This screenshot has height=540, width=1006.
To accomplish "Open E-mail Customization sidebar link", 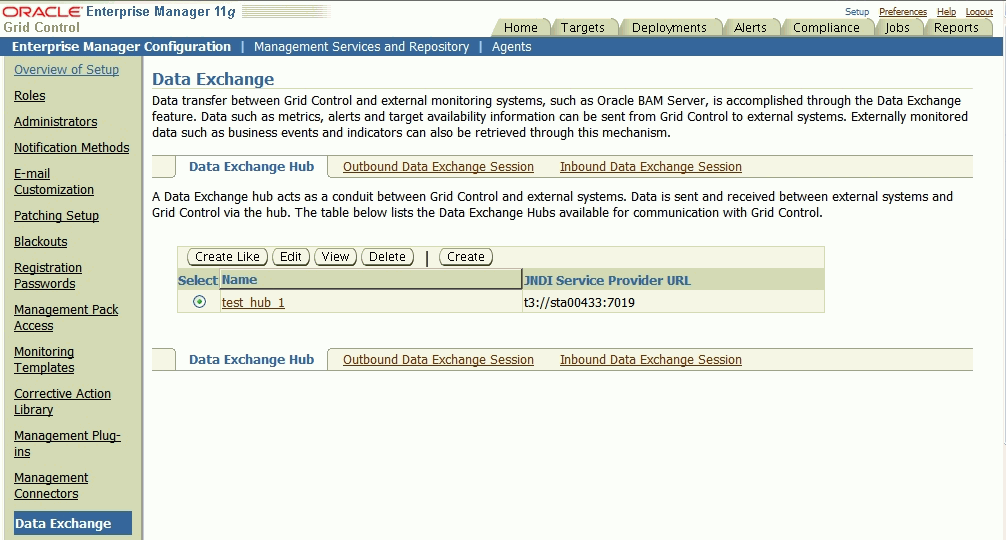I will [54, 181].
